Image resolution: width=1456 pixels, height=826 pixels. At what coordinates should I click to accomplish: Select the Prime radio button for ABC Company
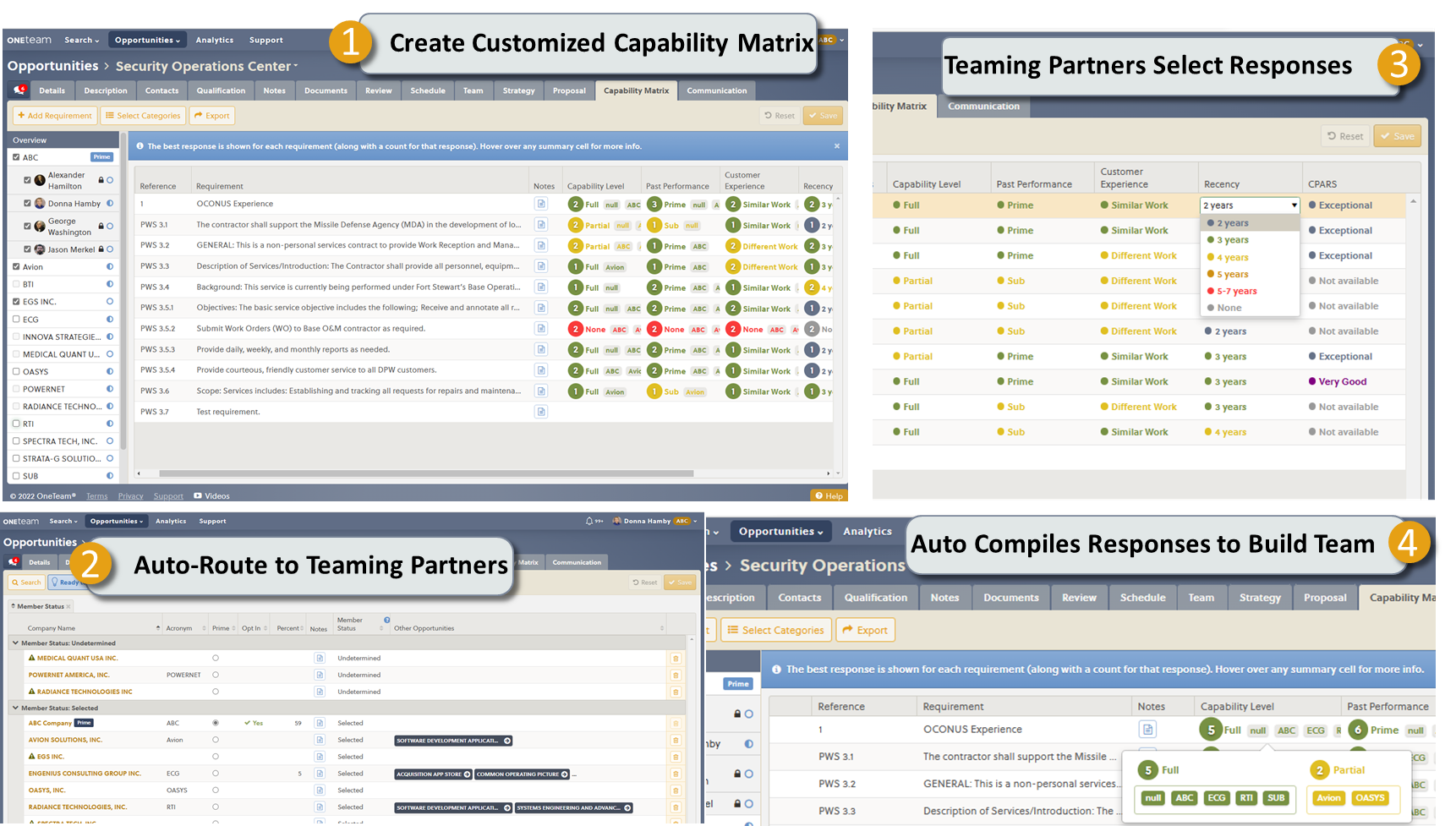(x=217, y=723)
